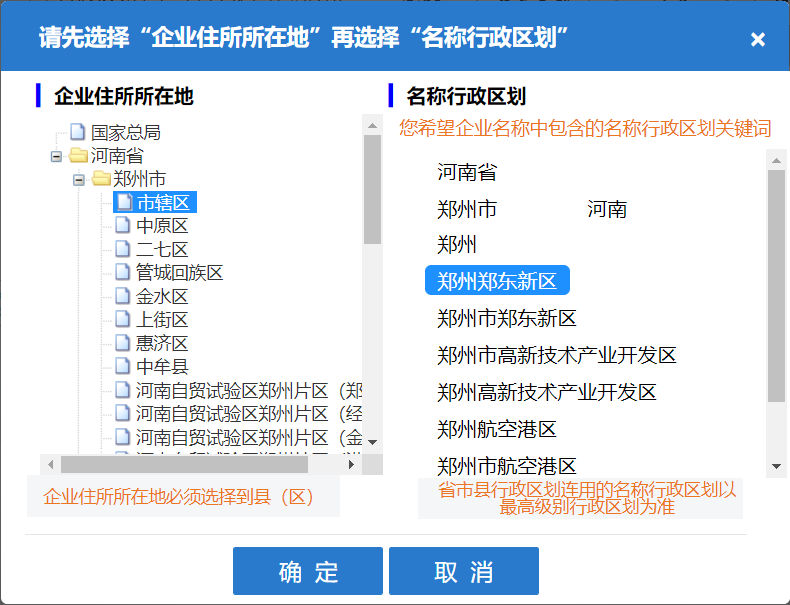Click the file icon next to 惠济区
This screenshot has width=790, height=605.
[123, 343]
